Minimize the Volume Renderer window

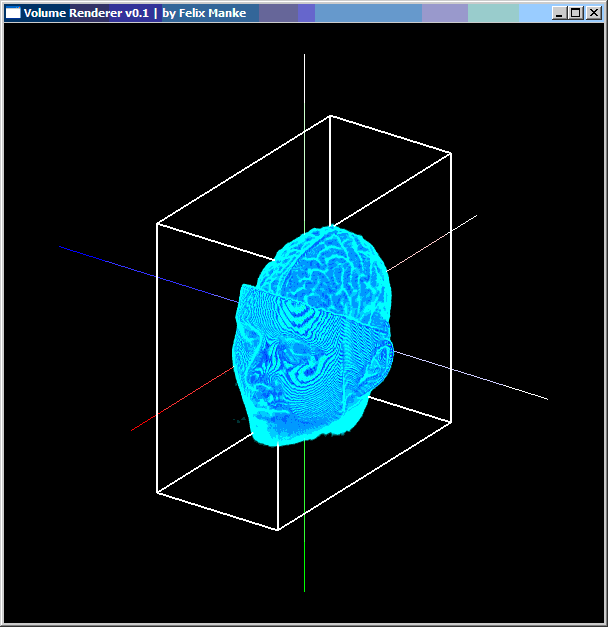tap(559, 13)
